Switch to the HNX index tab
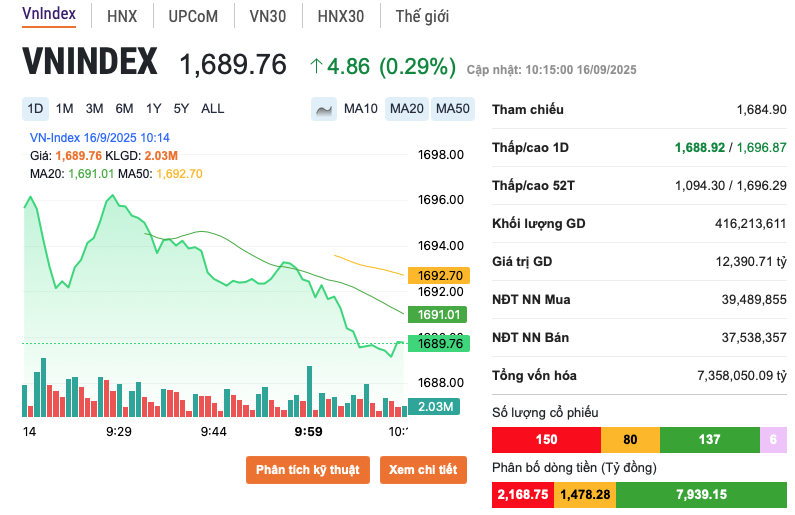Image resolution: width=795 pixels, height=515 pixels. [x=122, y=16]
